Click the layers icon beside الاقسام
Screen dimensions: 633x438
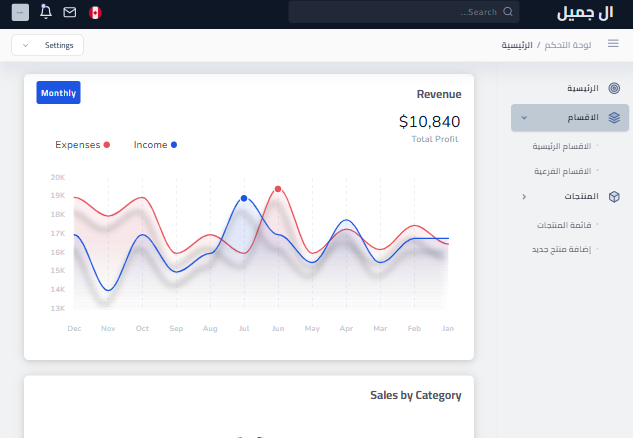[x=614, y=117]
